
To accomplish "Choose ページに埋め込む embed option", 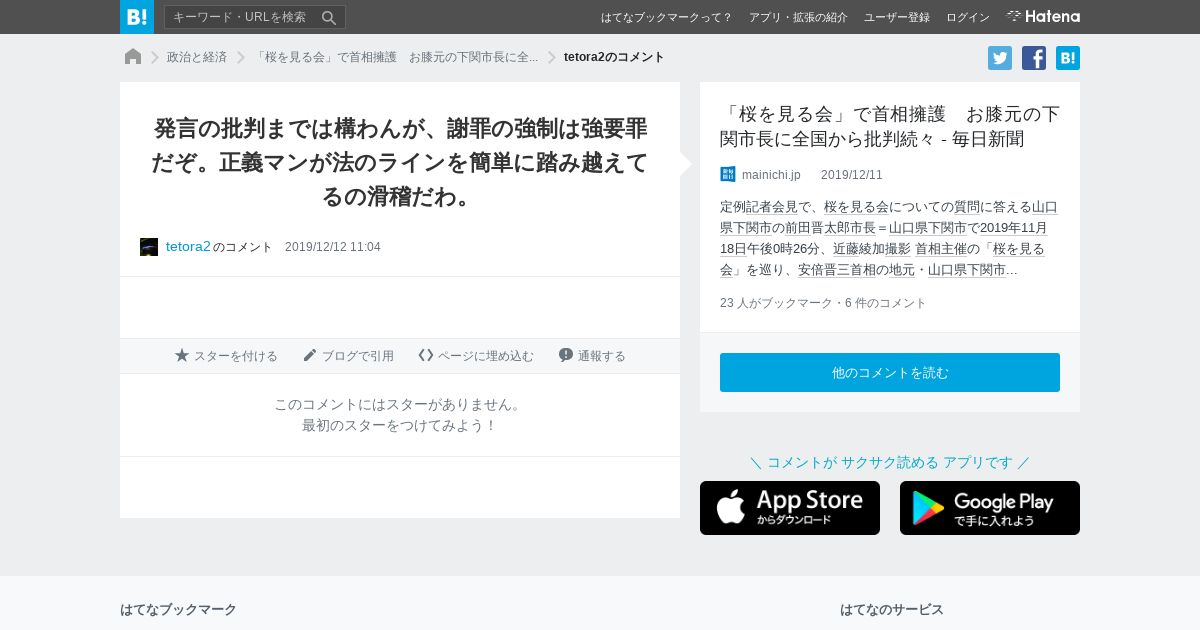I will (476, 356).
